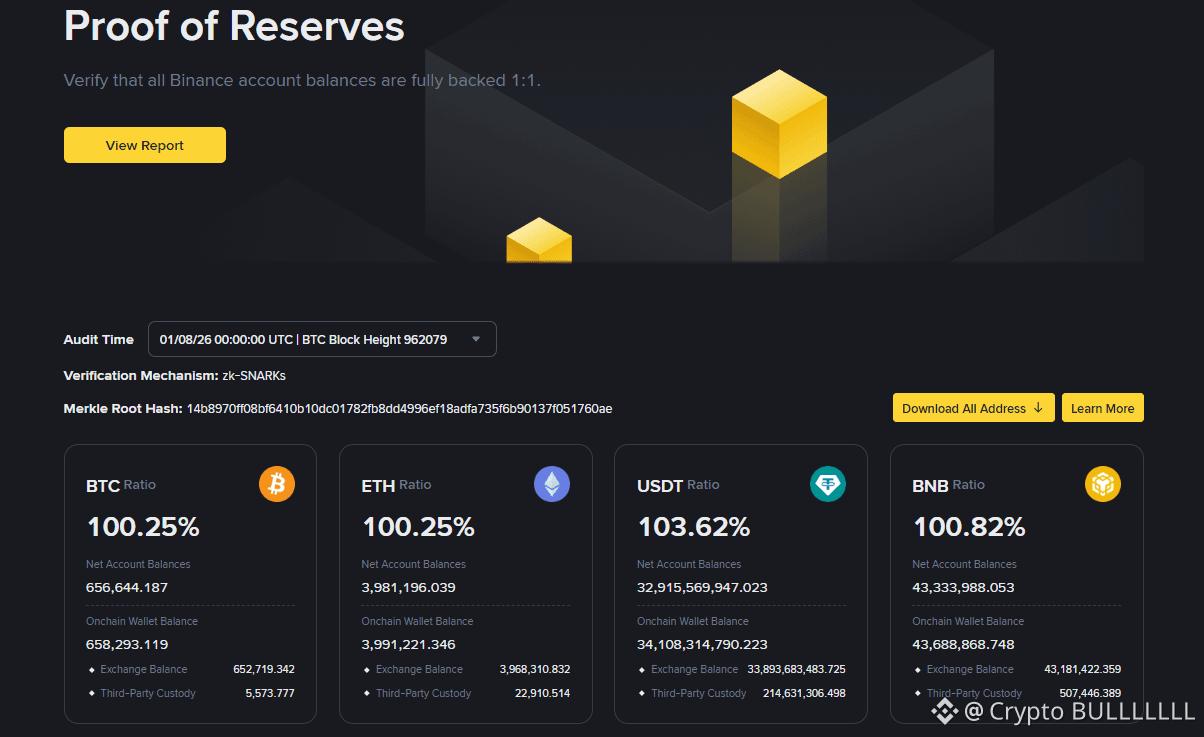Click the BNB coin icon
1204x737 pixels.
click(1103, 485)
